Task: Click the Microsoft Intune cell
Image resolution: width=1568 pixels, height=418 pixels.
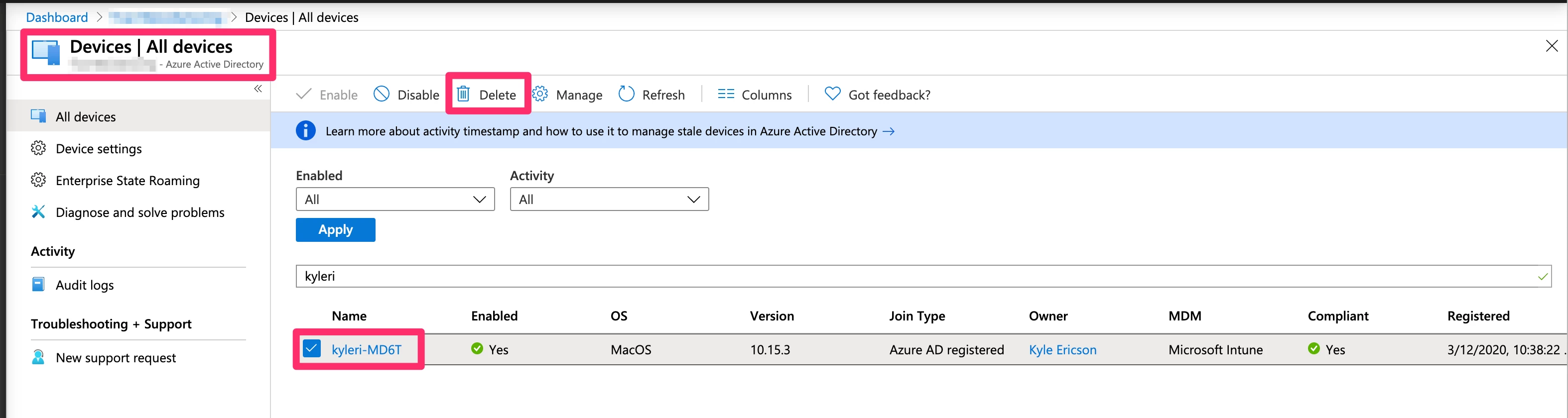Action: (1215, 350)
